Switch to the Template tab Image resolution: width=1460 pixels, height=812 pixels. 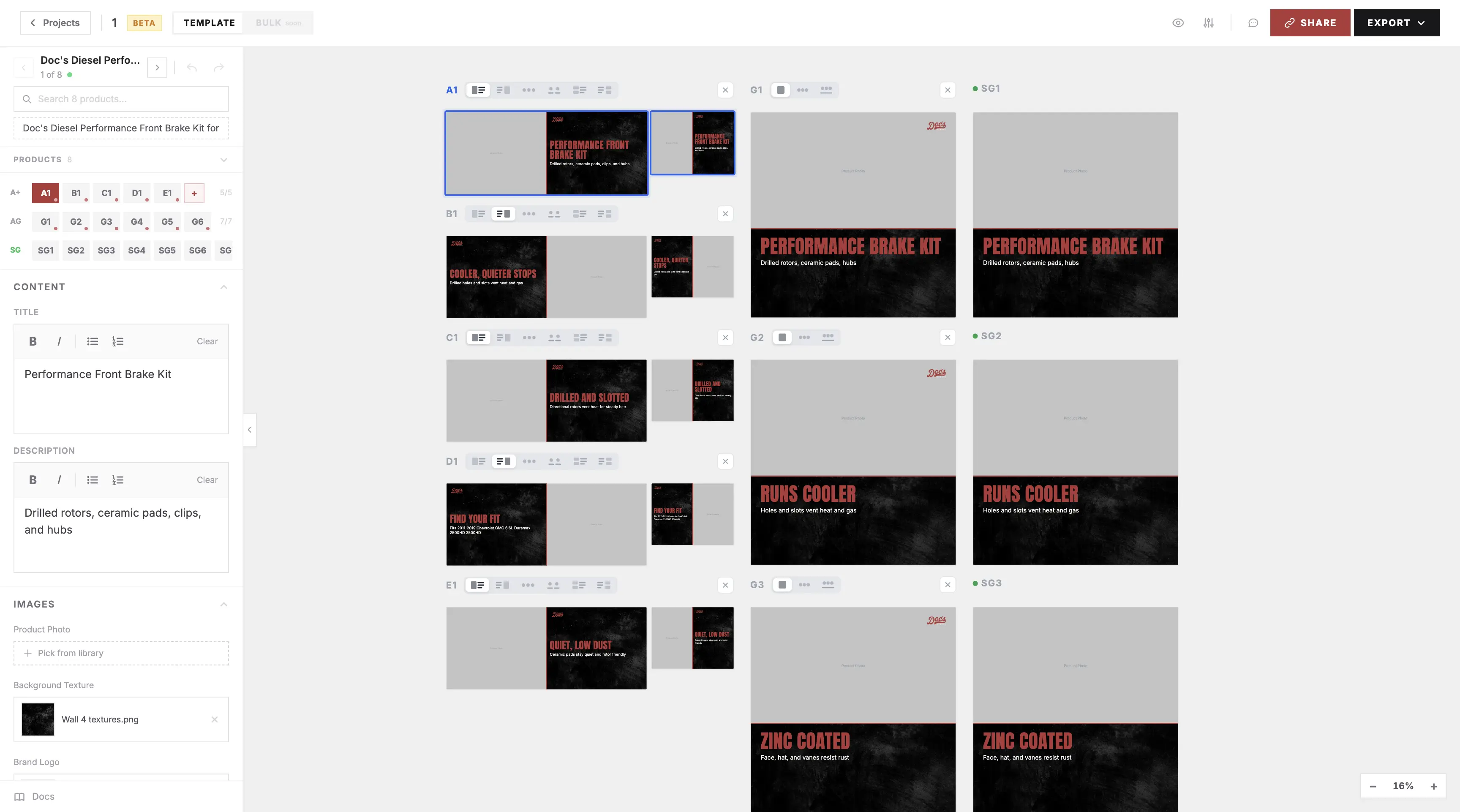pos(209,23)
